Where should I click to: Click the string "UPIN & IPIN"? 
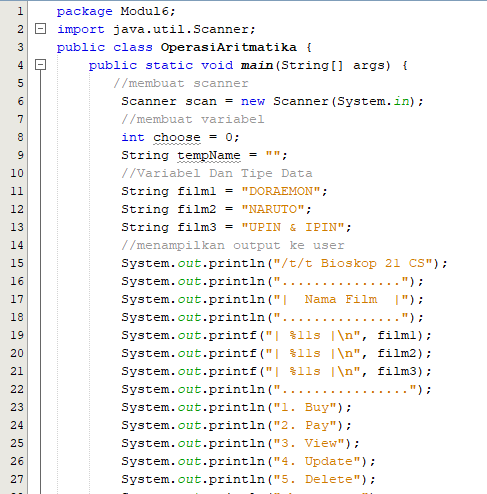293,227
